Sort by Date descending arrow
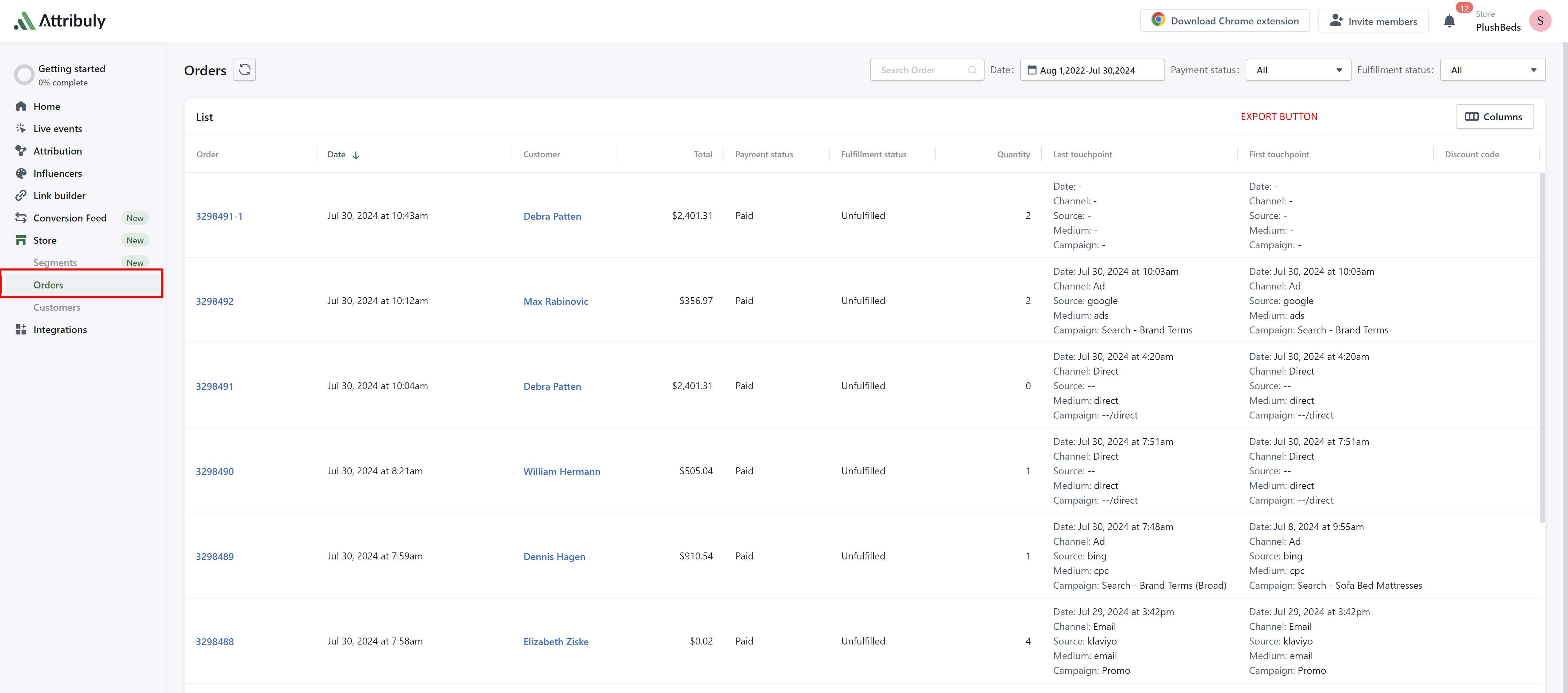This screenshot has width=1568, height=693. click(x=356, y=155)
